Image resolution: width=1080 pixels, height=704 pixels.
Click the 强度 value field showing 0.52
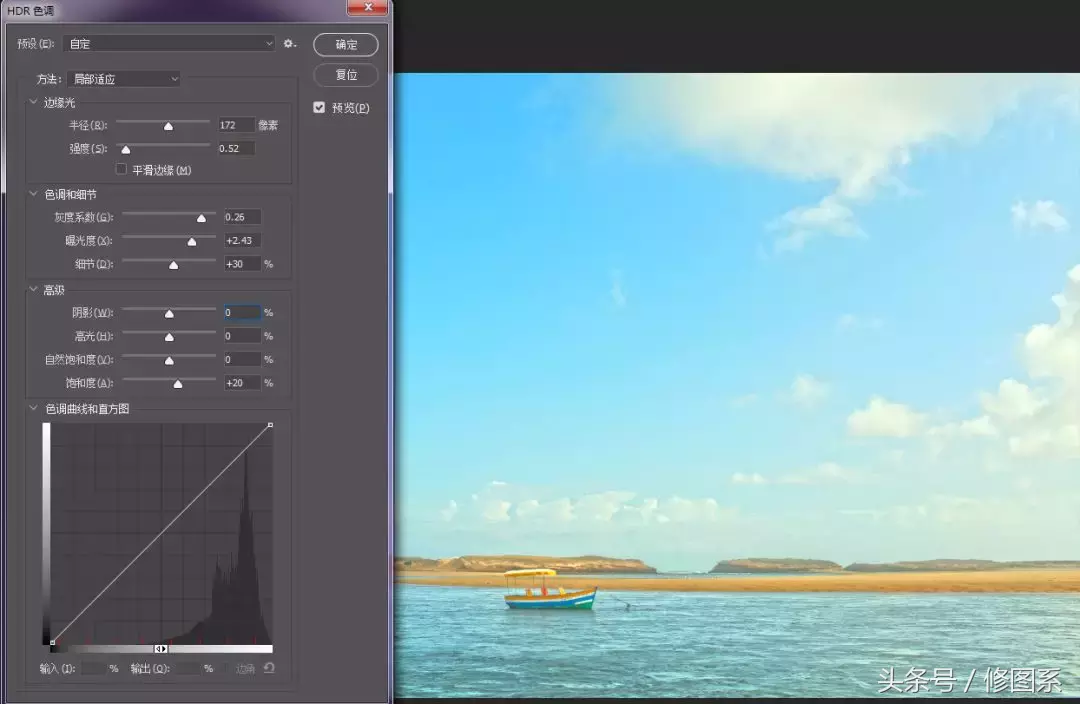(236, 148)
